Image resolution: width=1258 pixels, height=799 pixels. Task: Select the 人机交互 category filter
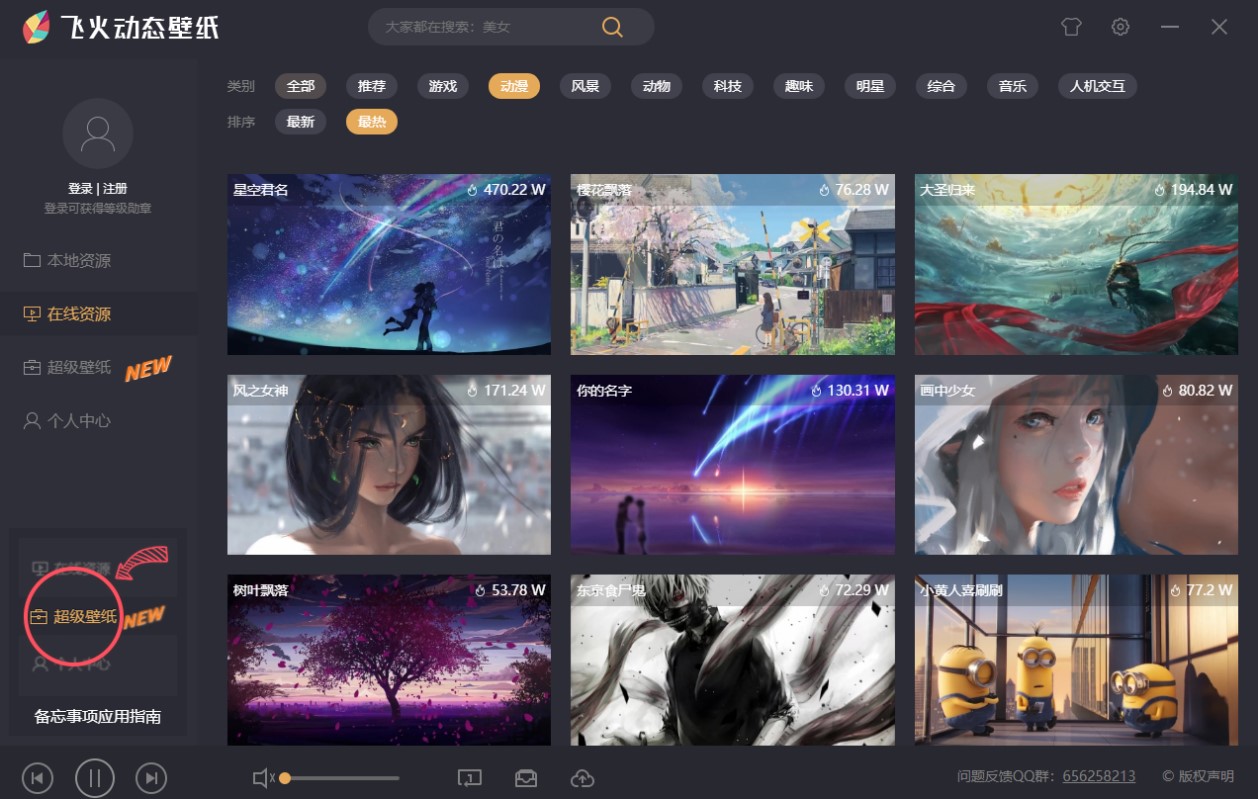(x=1098, y=86)
